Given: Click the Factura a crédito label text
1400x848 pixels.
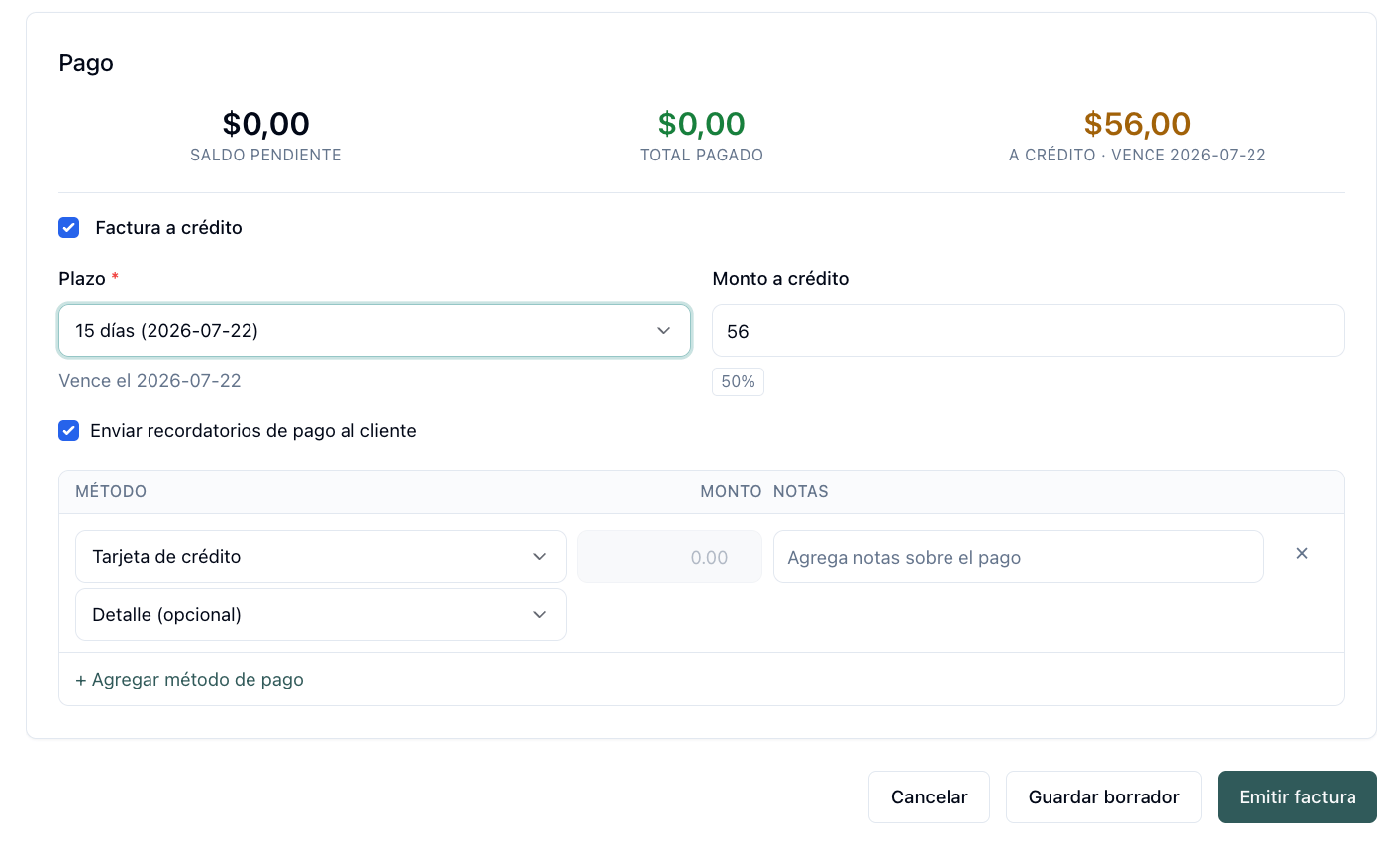Looking at the screenshot, I should [x=168, y=228].
